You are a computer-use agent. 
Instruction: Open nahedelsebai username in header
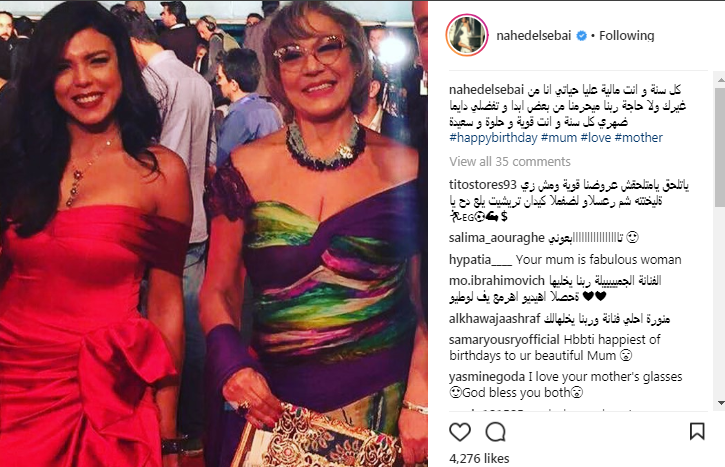[x=534, y=36]
